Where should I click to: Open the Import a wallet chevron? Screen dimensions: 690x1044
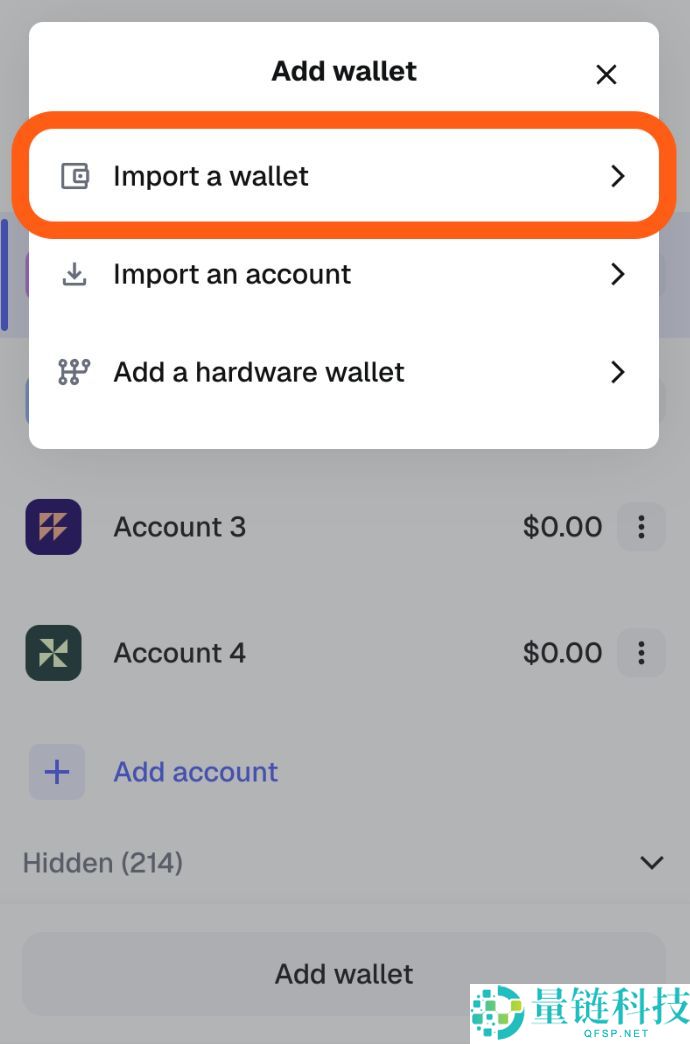coord(618,176)
